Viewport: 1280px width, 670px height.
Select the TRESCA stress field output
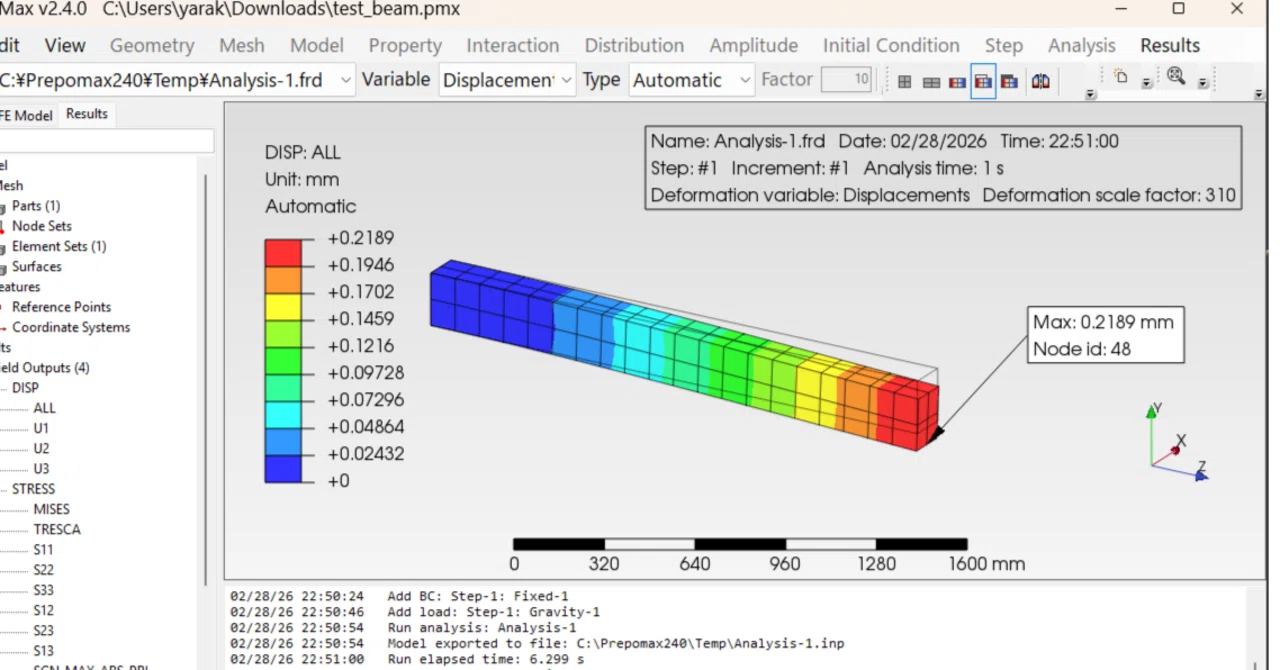[x=57, y=529]
